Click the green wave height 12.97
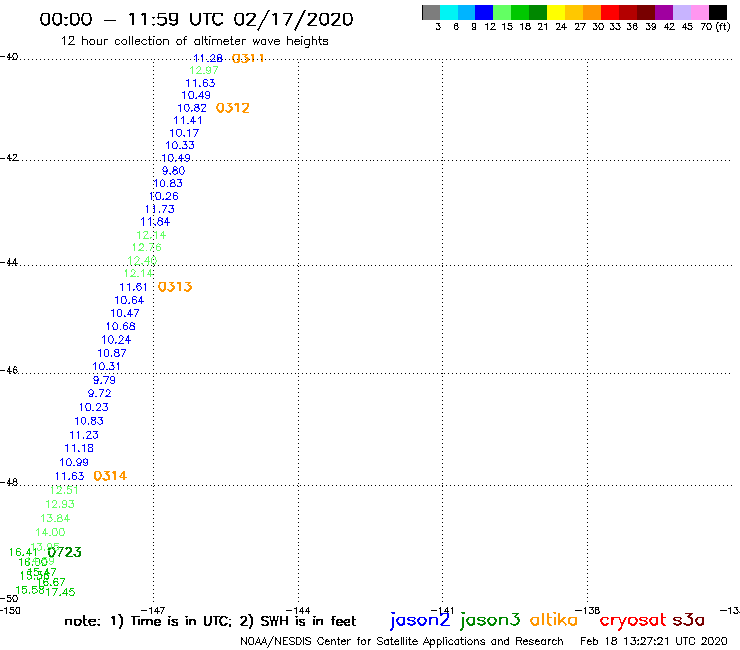This screenshot has width=740, height=650. pyautogui.click(x=204, y=70)
